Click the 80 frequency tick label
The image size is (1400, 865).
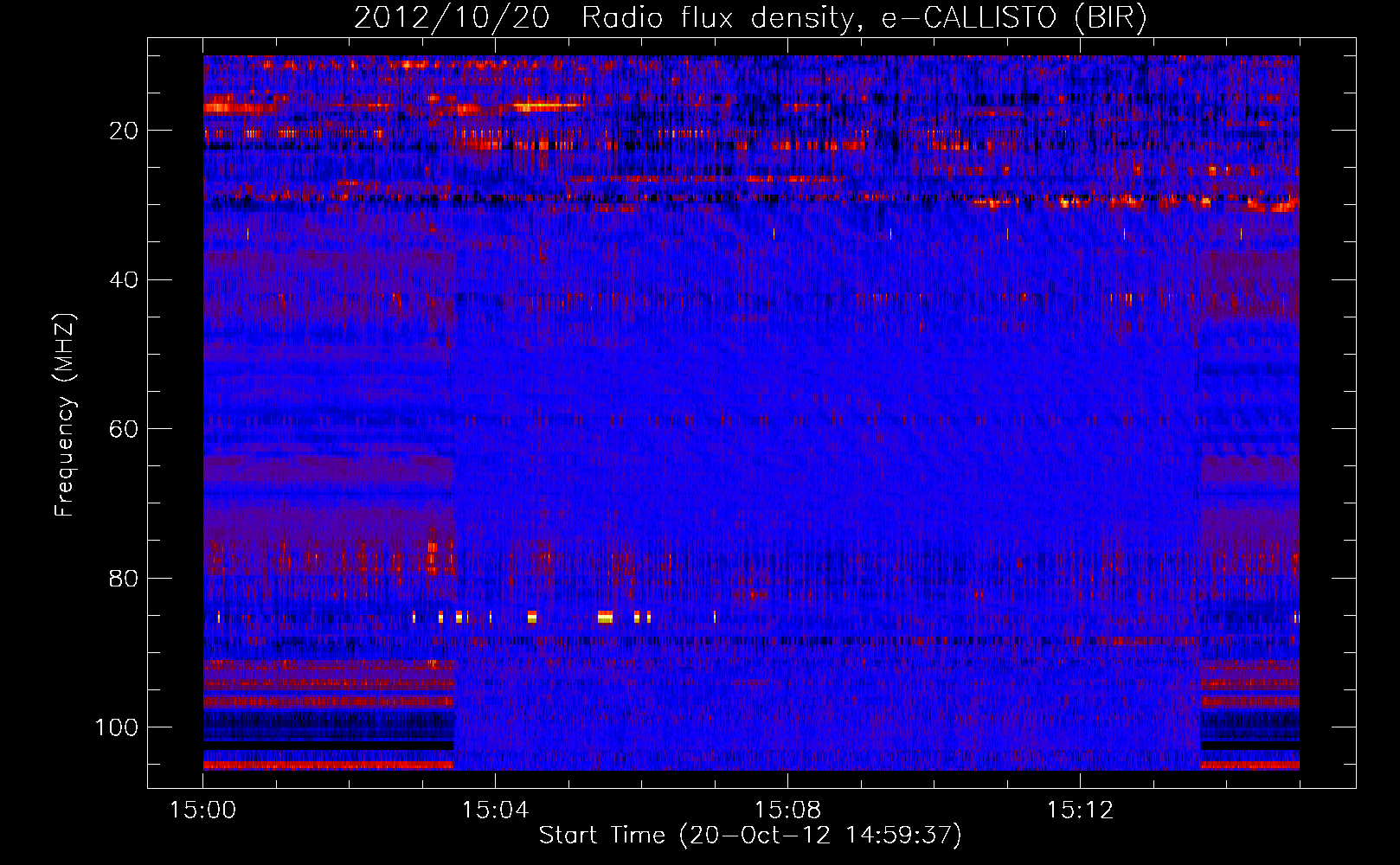124,578
